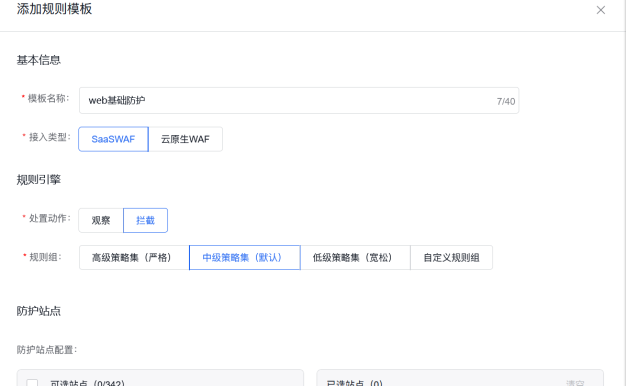
Task: Click the 规则组 field label
Action: coord(46,257)
